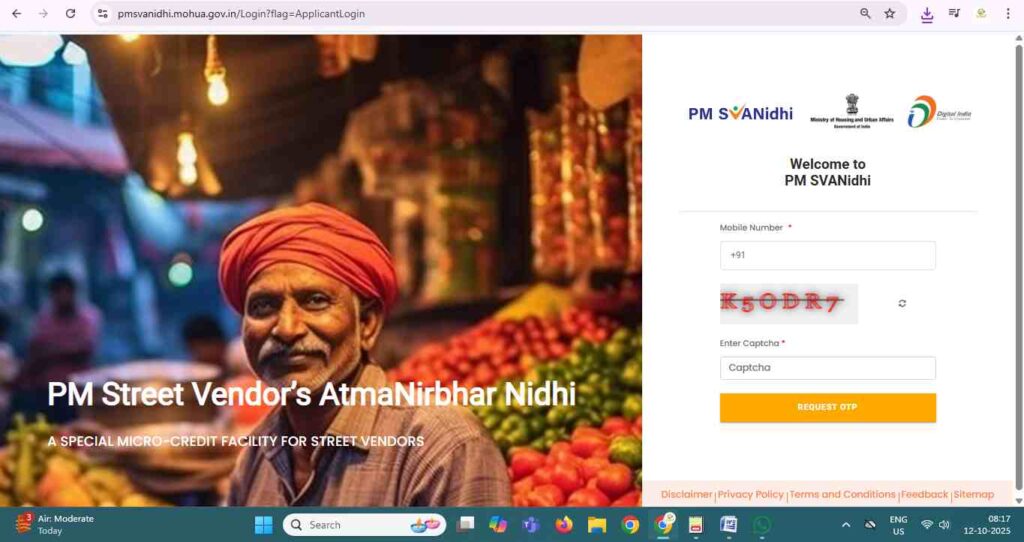Open the Privacy Policy link

[750, 494]
